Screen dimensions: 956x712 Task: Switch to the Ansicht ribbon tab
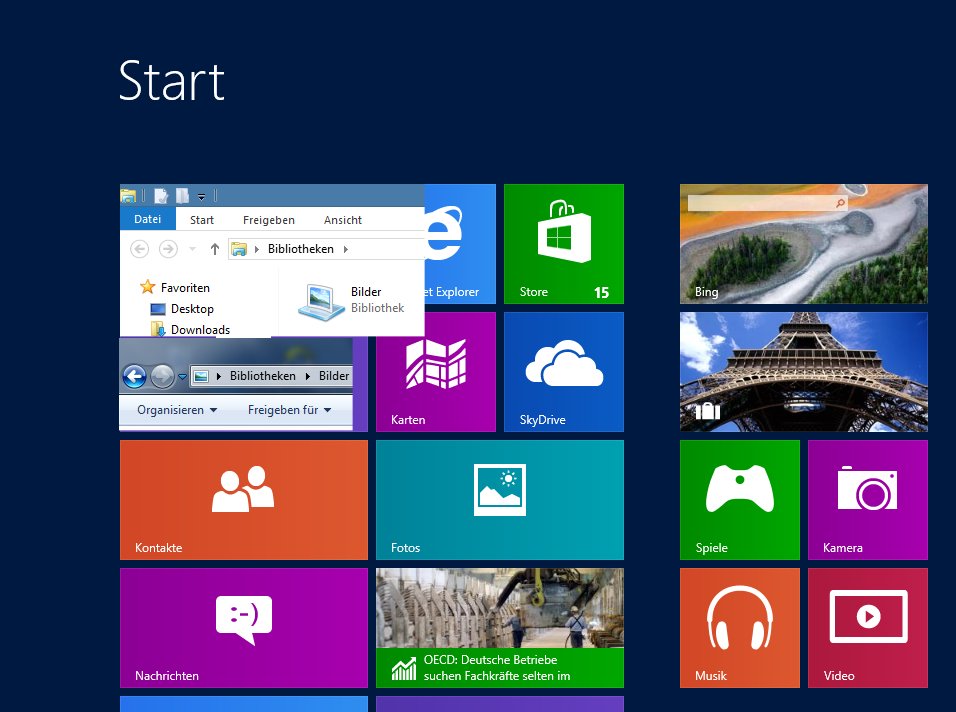pyautogui.click(x=343, y=220)
